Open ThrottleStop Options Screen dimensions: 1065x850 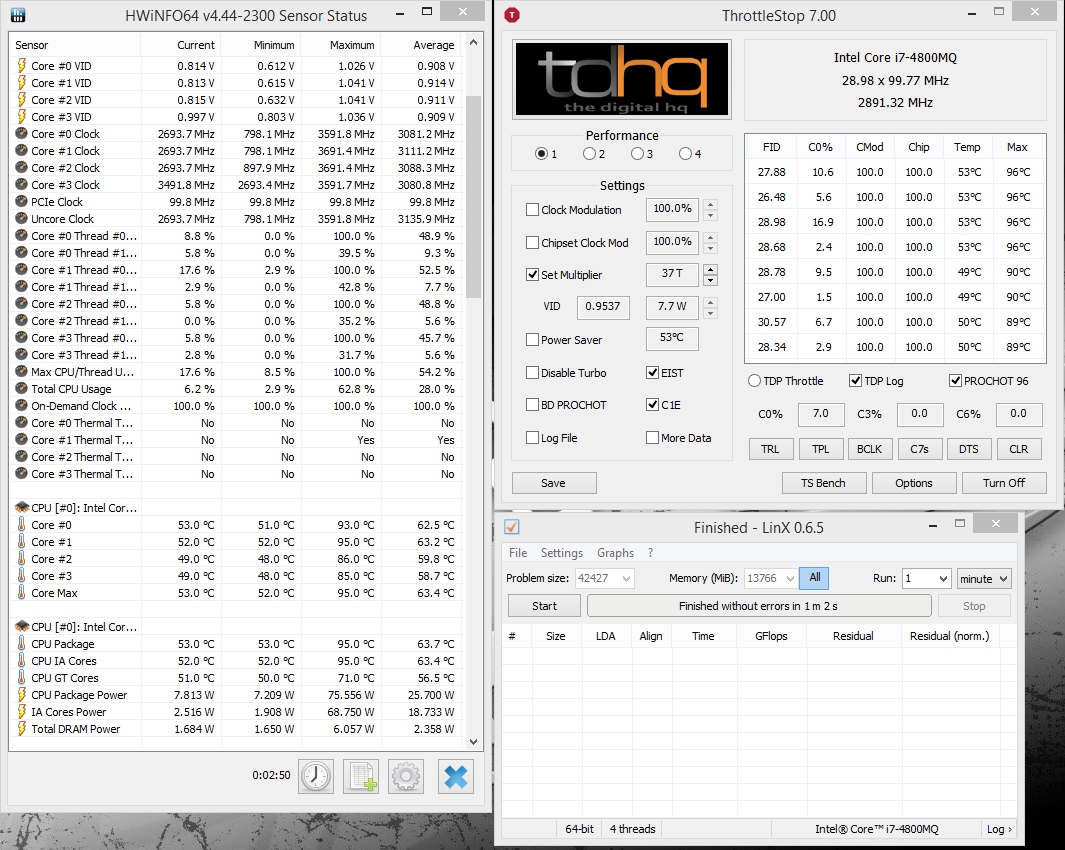pyautogui.click(x=914, y=483)
